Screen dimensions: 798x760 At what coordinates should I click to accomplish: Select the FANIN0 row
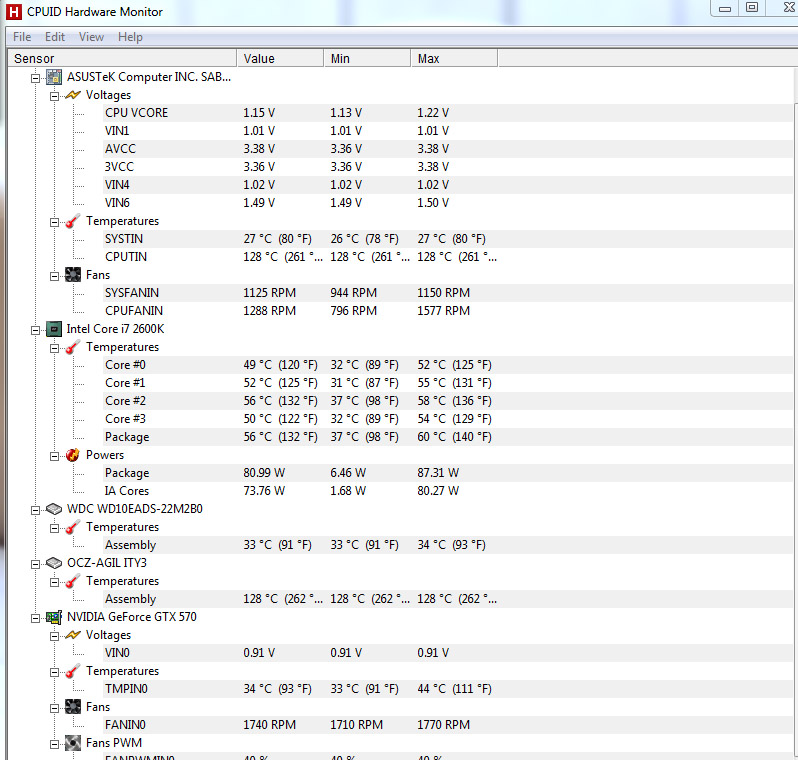click(448, 725)
